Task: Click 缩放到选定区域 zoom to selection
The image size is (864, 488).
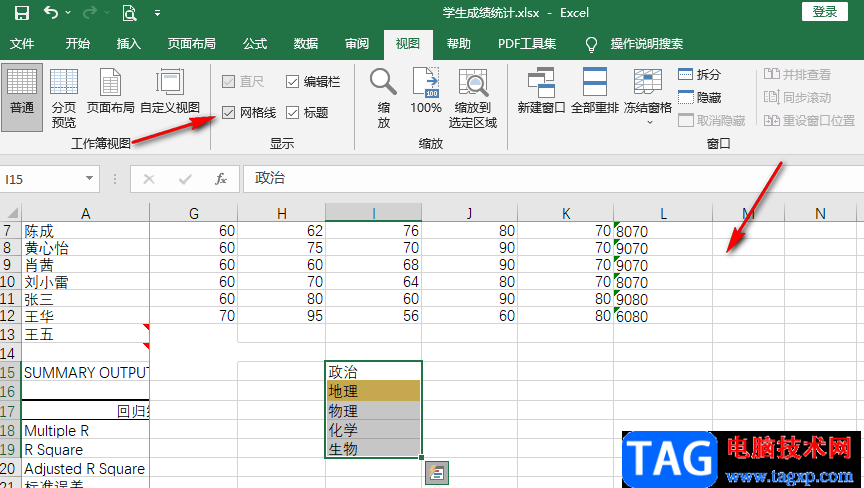Action: [473, 98]
